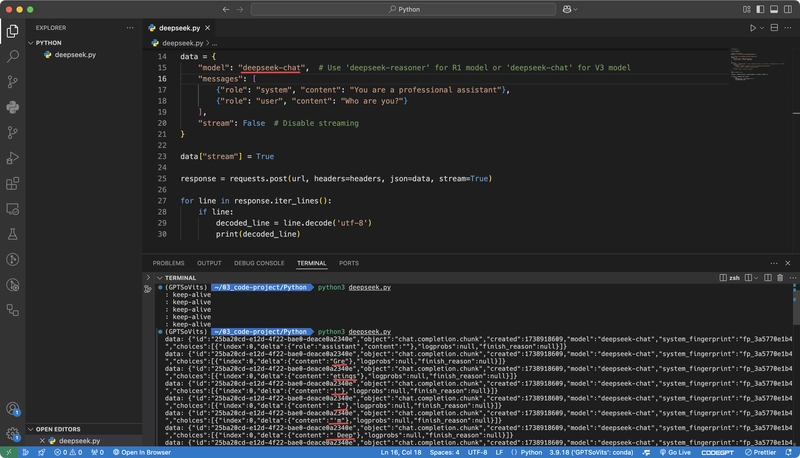Open the Testing flask view
800x458 pixels.
pyautogui.click(x=12, y=234)
